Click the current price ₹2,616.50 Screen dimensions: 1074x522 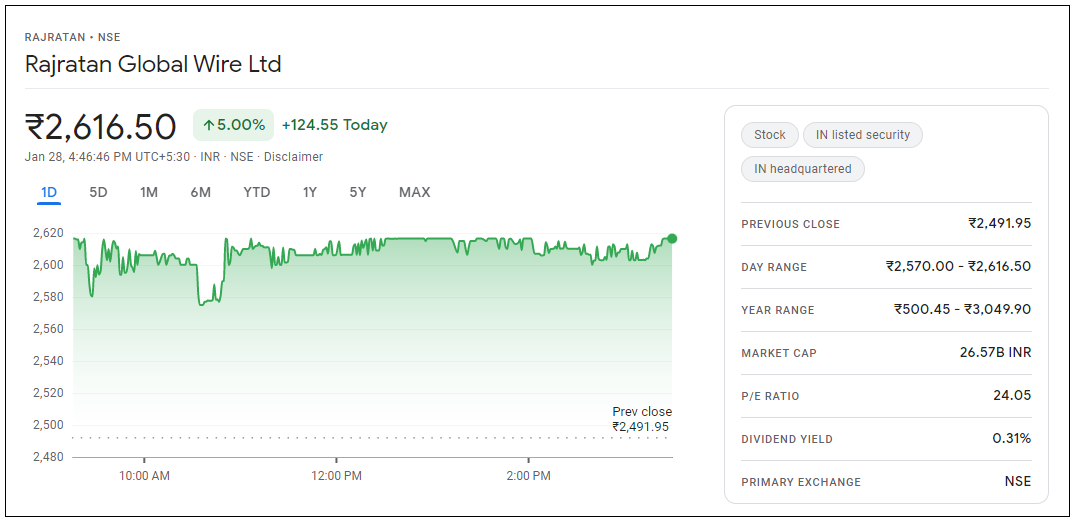[101, 127]
